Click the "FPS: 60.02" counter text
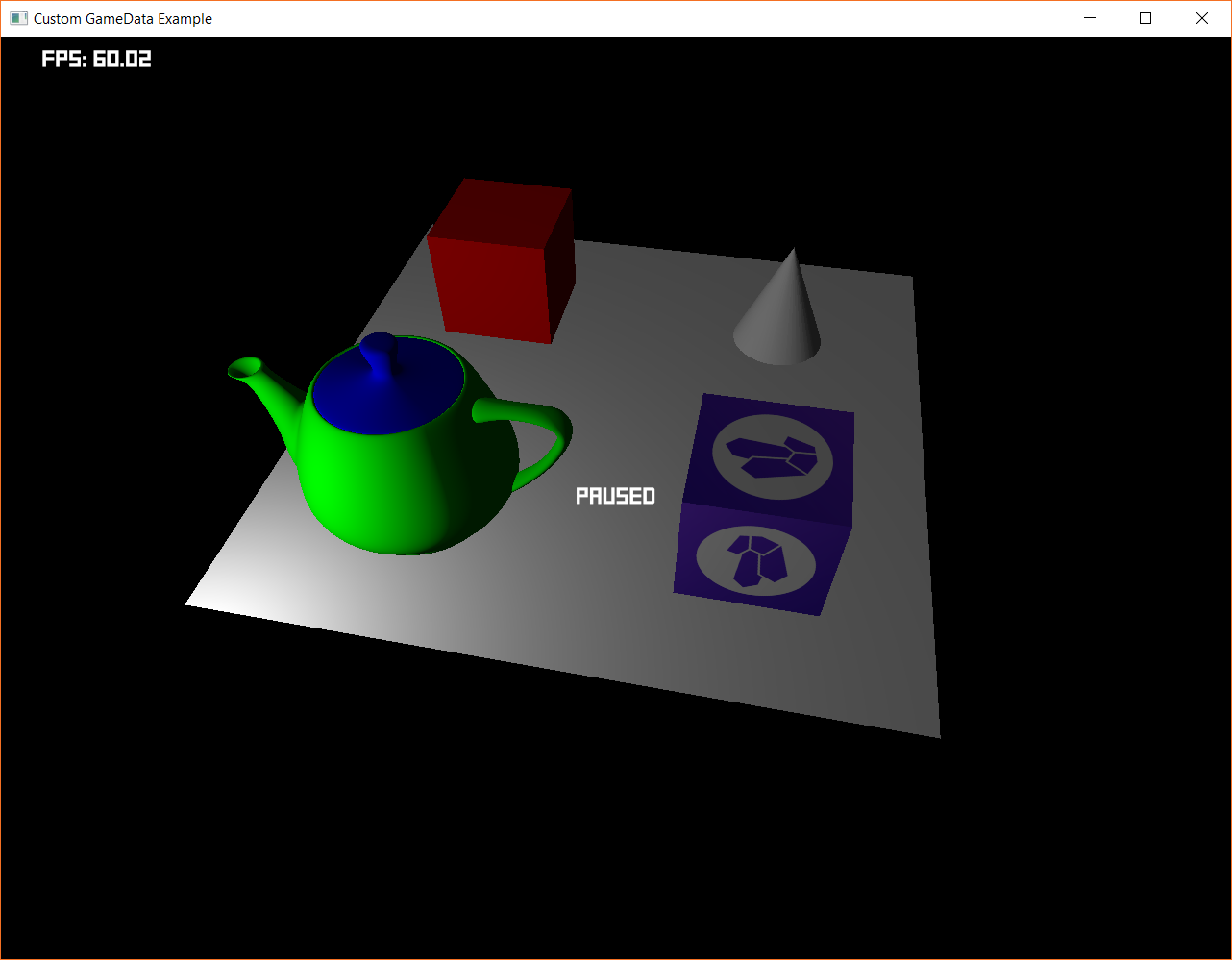Image resolution: width=1232 pixels, height=960 pixels. coord(97,59)
